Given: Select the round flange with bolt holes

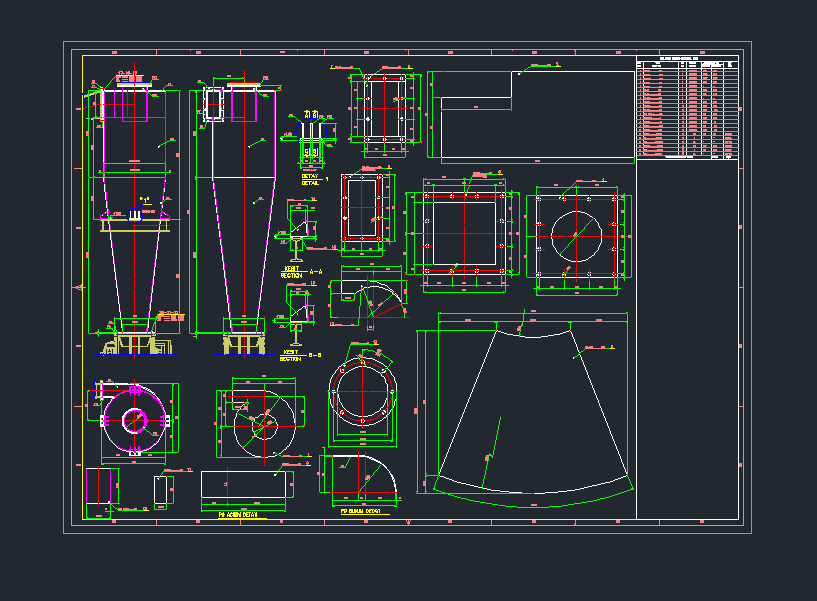Looking at the screenshot, I should point(364,394).
